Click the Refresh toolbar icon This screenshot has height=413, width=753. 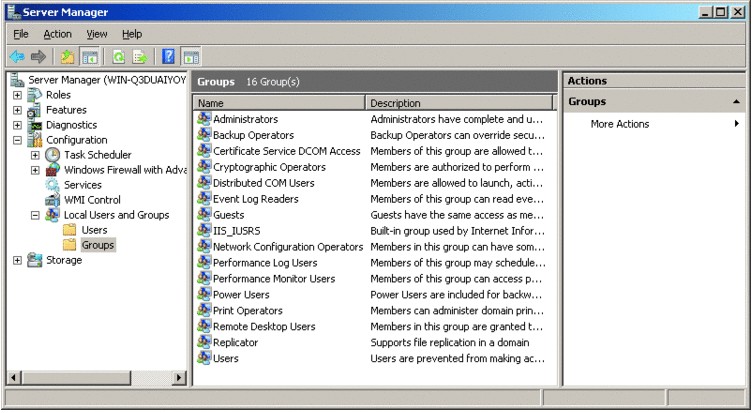pyautogui.click(x=118, y=57)
